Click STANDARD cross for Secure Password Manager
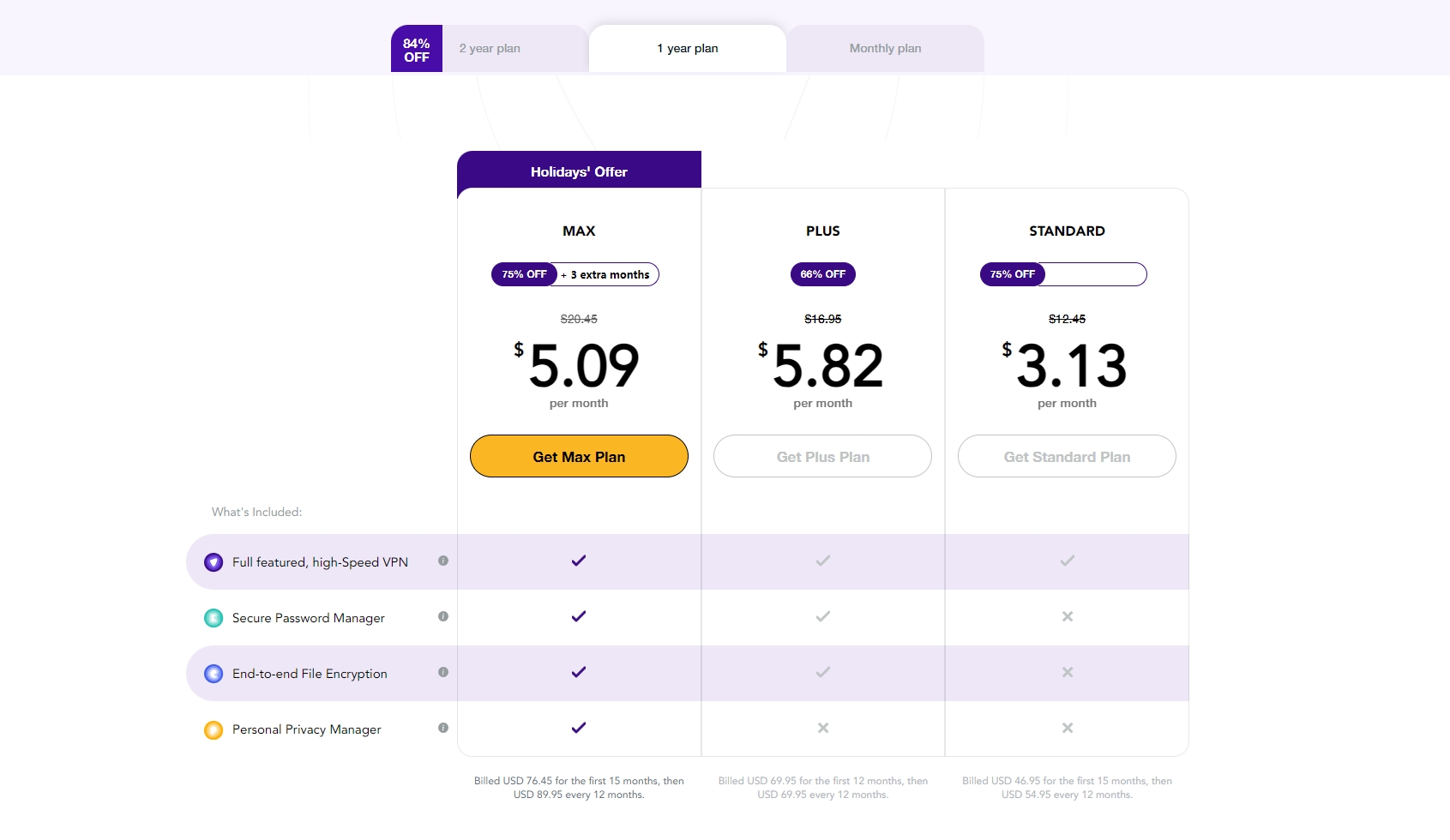The height and width of the screenshot is (840, 1450). click(1068, 616)
